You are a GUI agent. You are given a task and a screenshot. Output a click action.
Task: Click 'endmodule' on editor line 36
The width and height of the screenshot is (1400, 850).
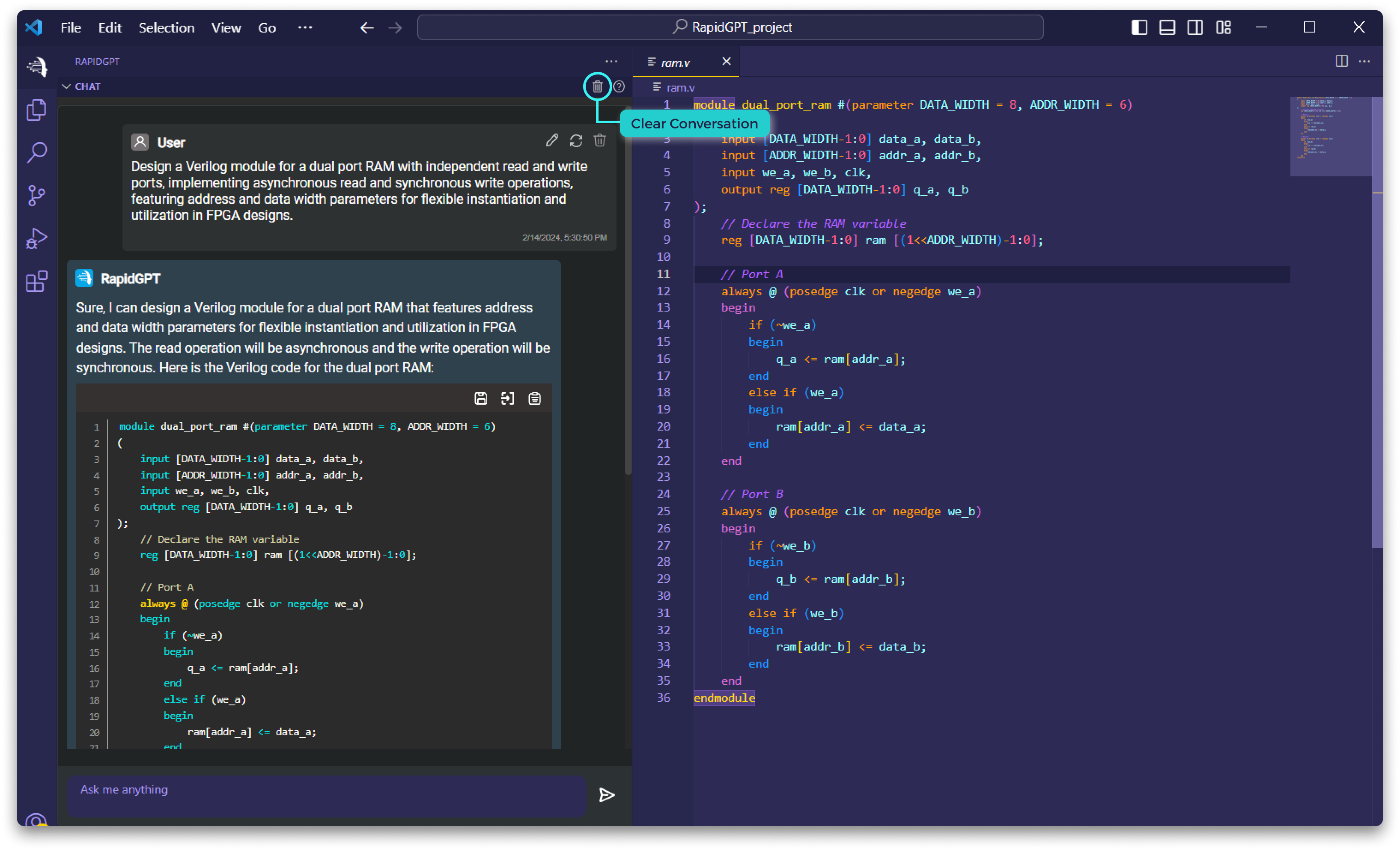coord(724,698)
